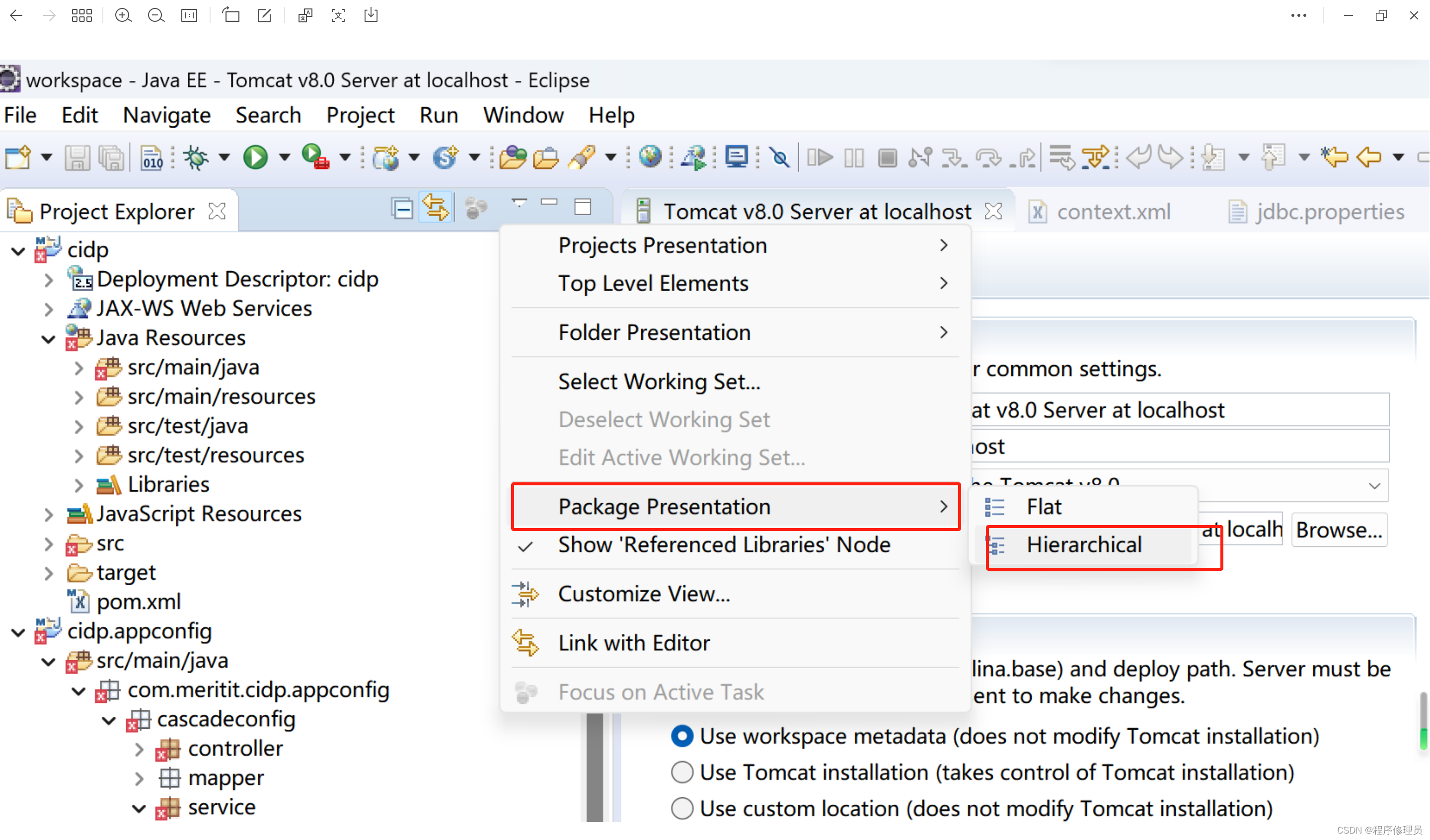Click the Open Type folder icon
Screen dimensions: 1430x840
513,158
